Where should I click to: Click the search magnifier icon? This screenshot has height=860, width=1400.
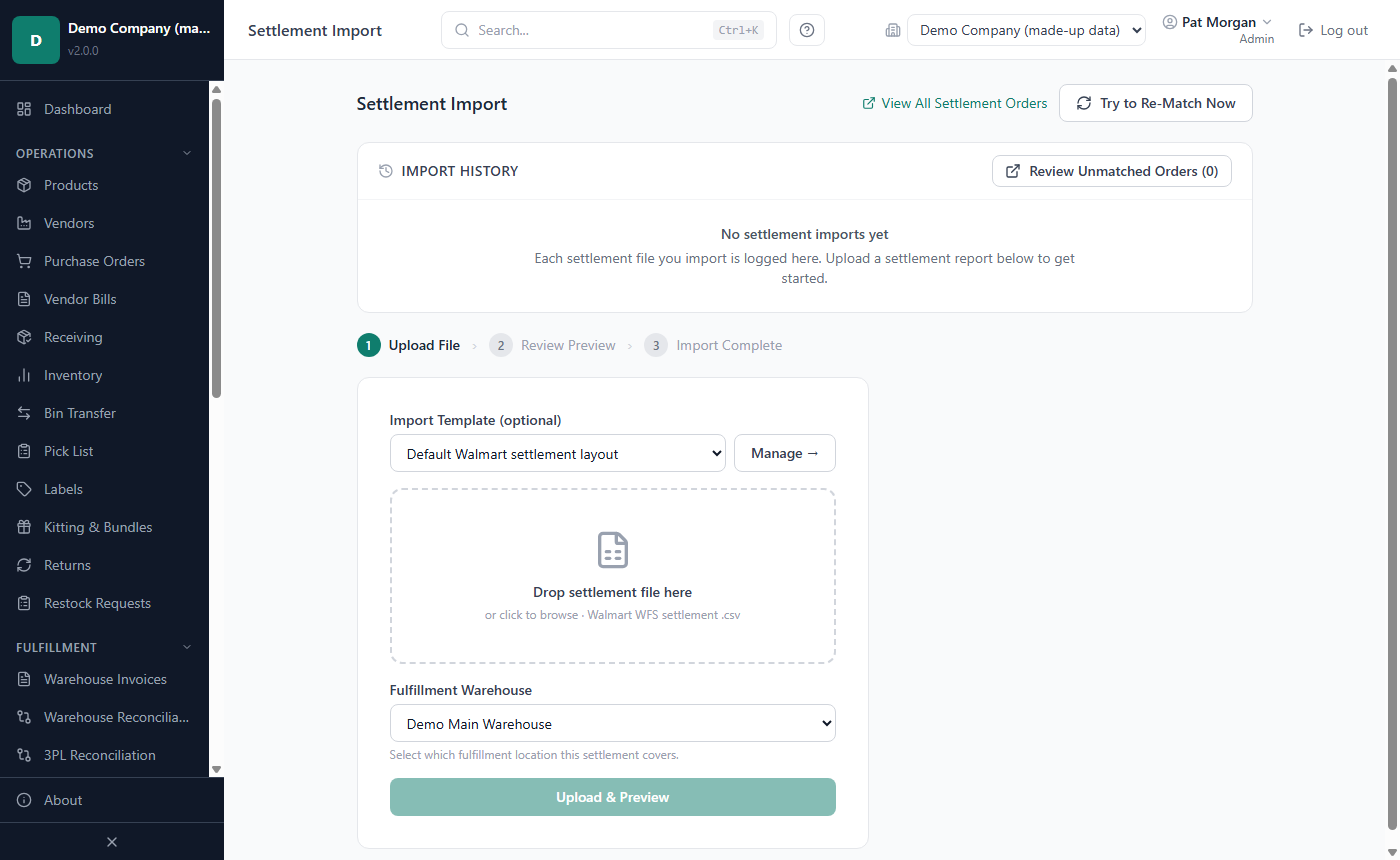462,30
